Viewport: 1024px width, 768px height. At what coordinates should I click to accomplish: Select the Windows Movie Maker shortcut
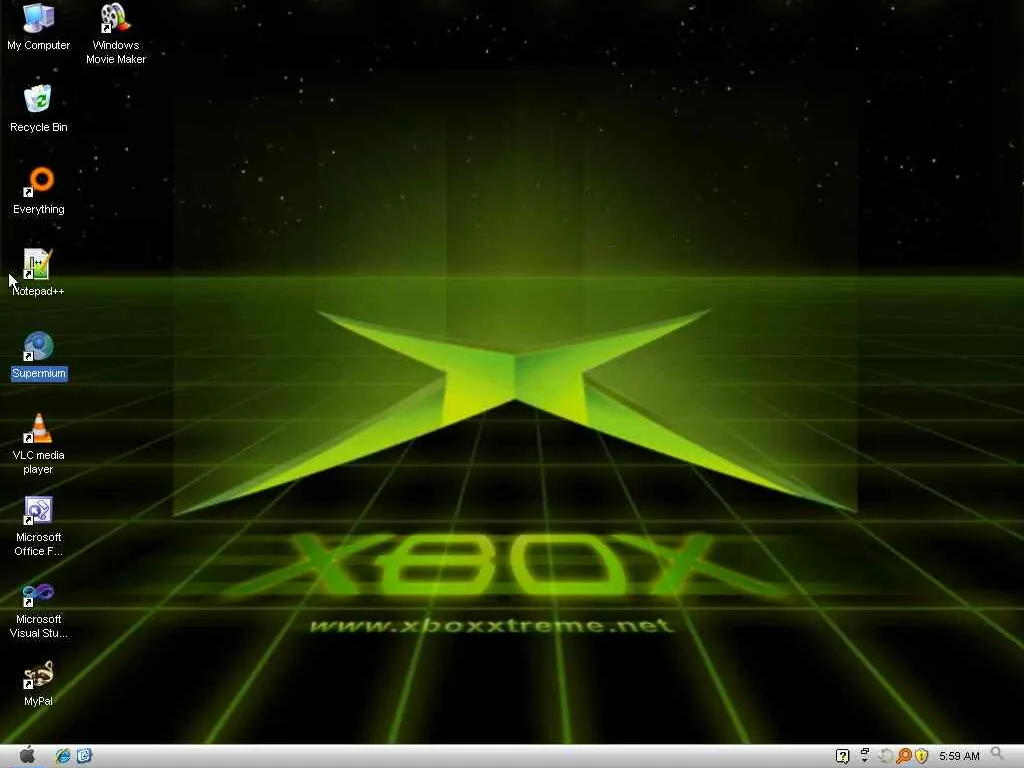tap(116, 34)
